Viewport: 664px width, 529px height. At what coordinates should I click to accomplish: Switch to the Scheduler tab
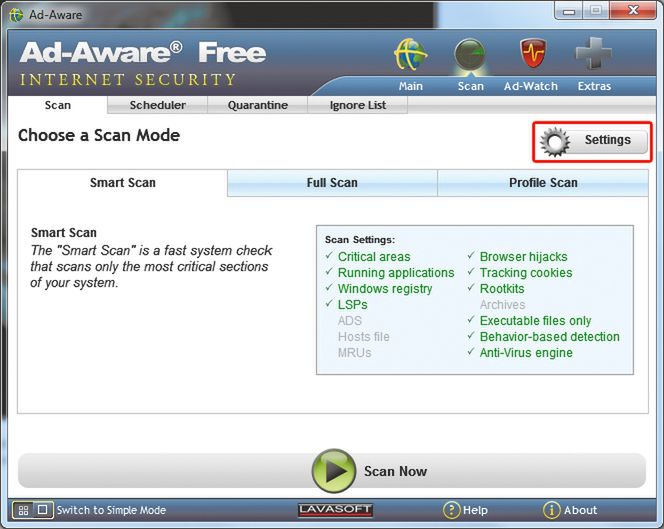coord(158,105)
